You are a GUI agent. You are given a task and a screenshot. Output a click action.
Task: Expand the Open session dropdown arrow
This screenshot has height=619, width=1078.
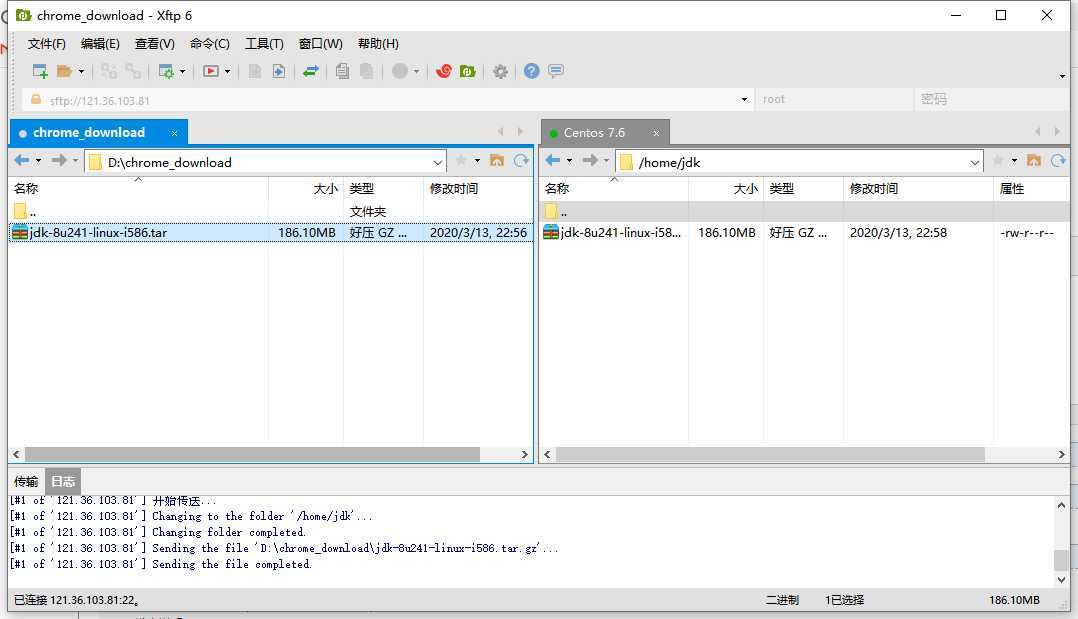[81, 72]
